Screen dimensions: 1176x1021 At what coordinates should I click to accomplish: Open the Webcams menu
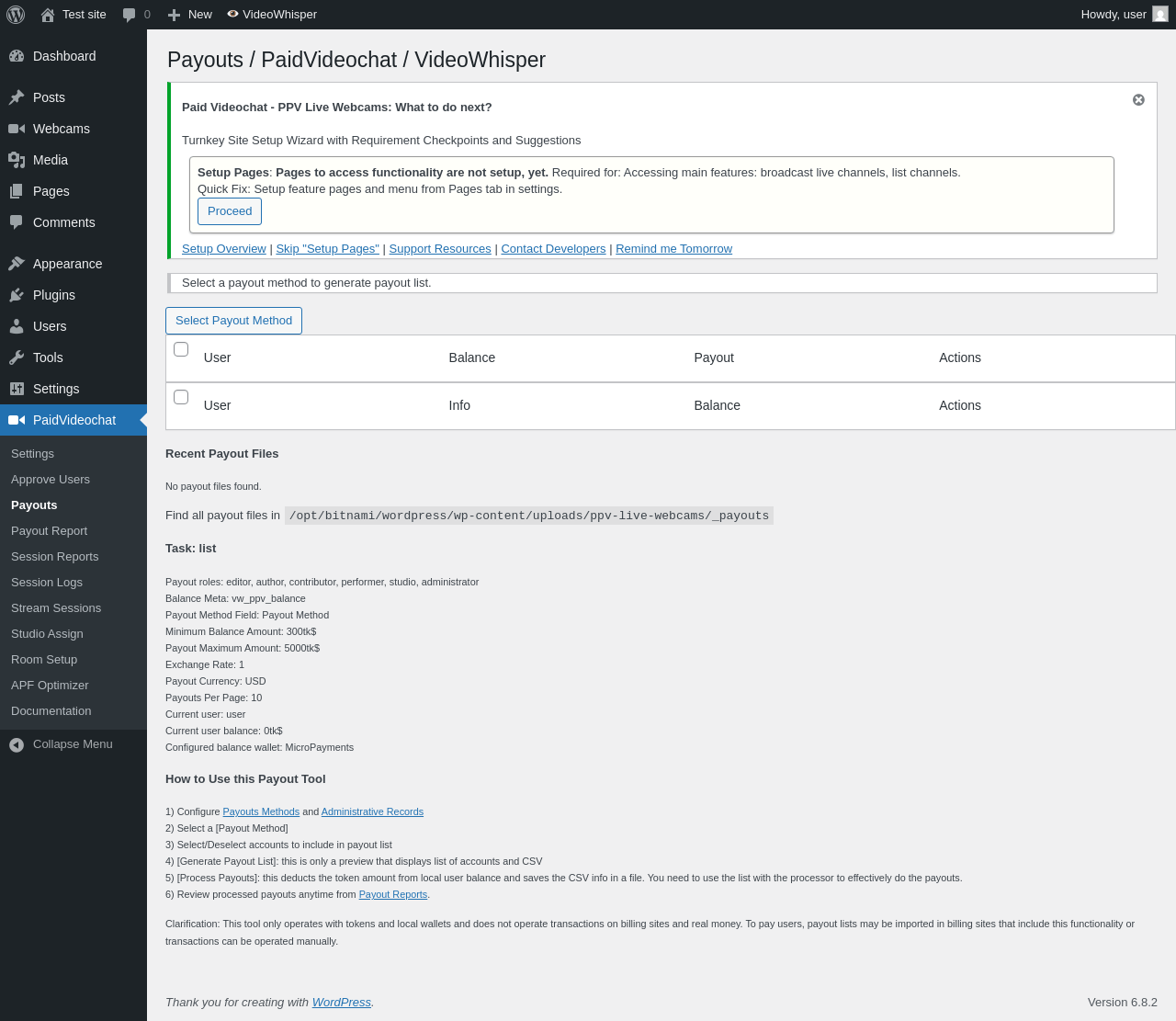73,129
